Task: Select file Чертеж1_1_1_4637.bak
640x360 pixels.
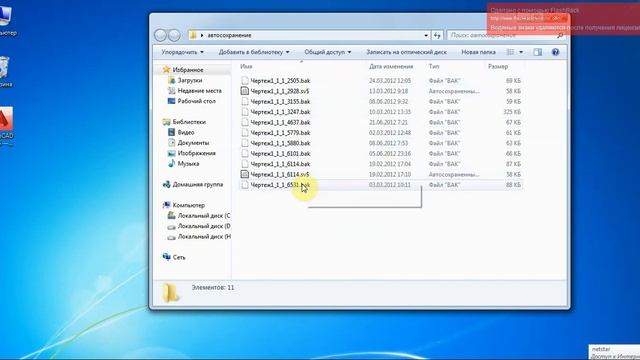Action: pyautogui.click(x=280, y=122)
